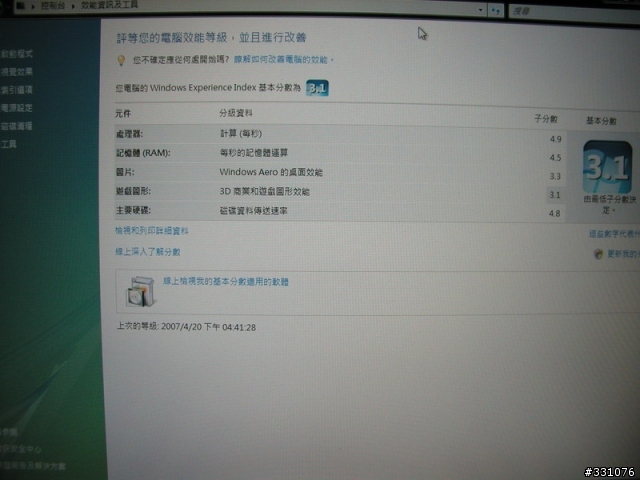Click the 分級資料 column header
Image resolution: width=640 pixels, height=480 pixels.
236,113
